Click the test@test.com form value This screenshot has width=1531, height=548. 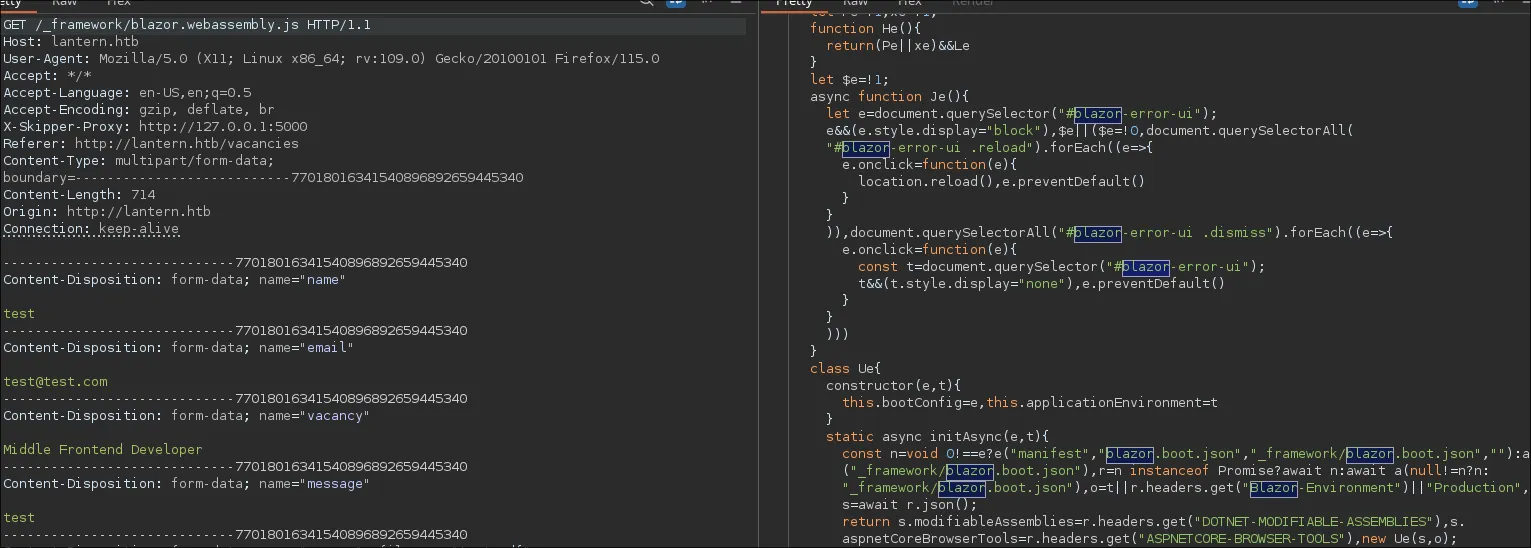coord(55,382)
